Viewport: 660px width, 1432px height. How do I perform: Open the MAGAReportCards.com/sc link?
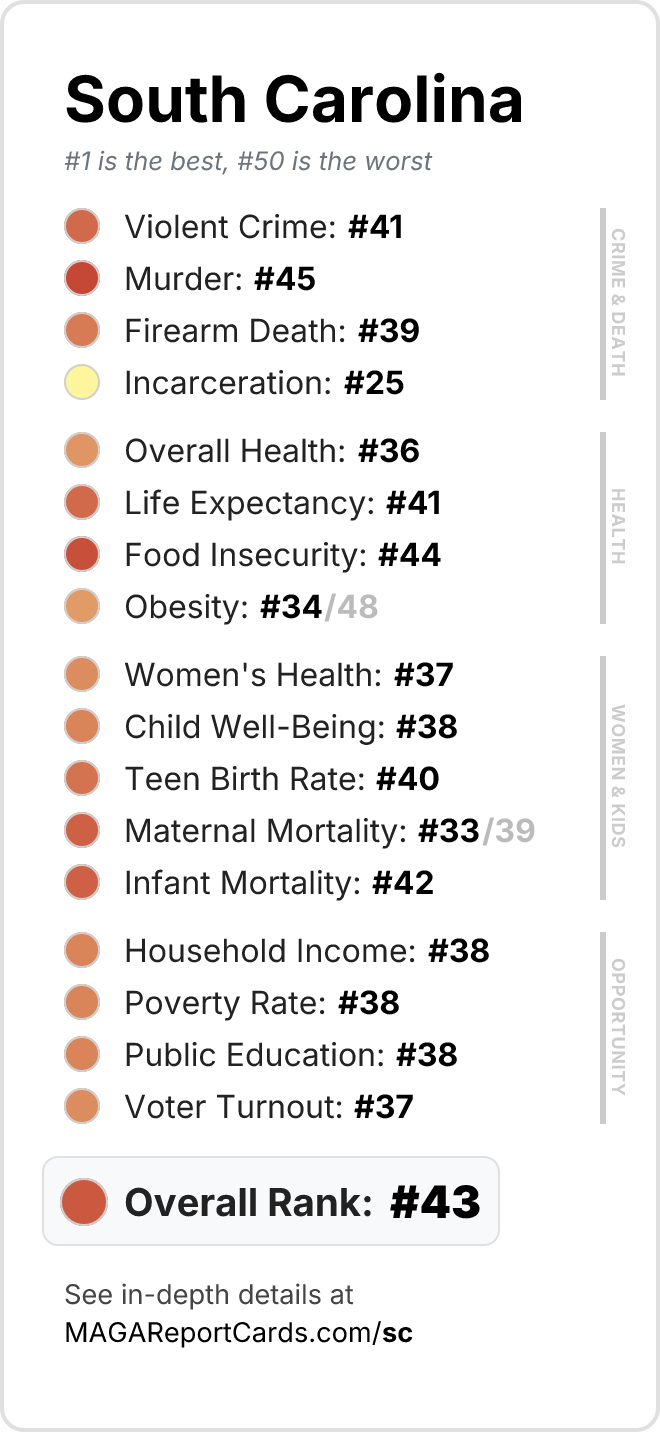click(239, 1332)
